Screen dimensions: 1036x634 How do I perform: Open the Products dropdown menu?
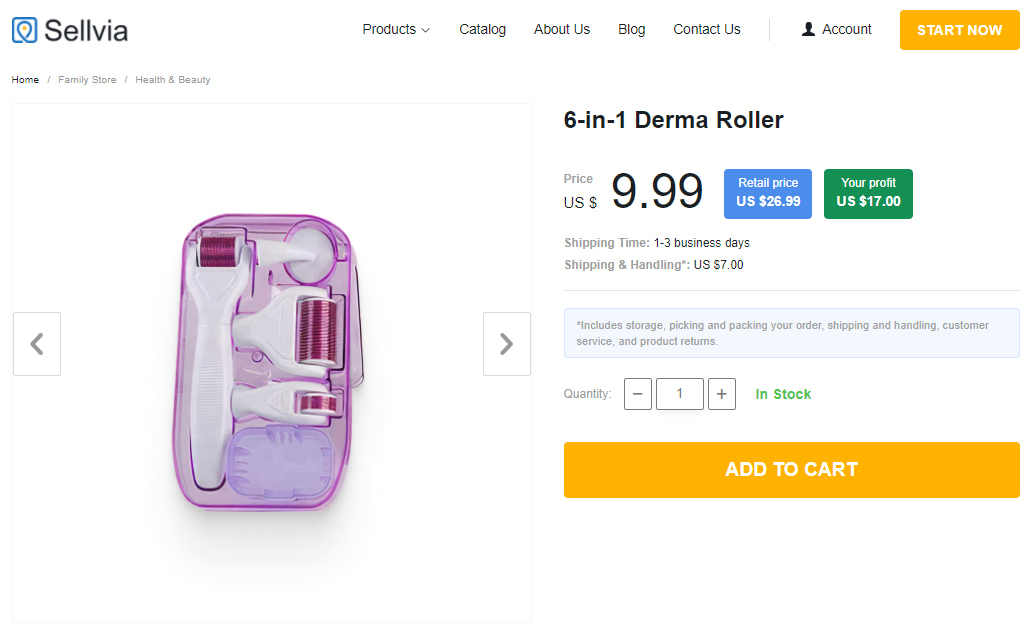point(389,29)
